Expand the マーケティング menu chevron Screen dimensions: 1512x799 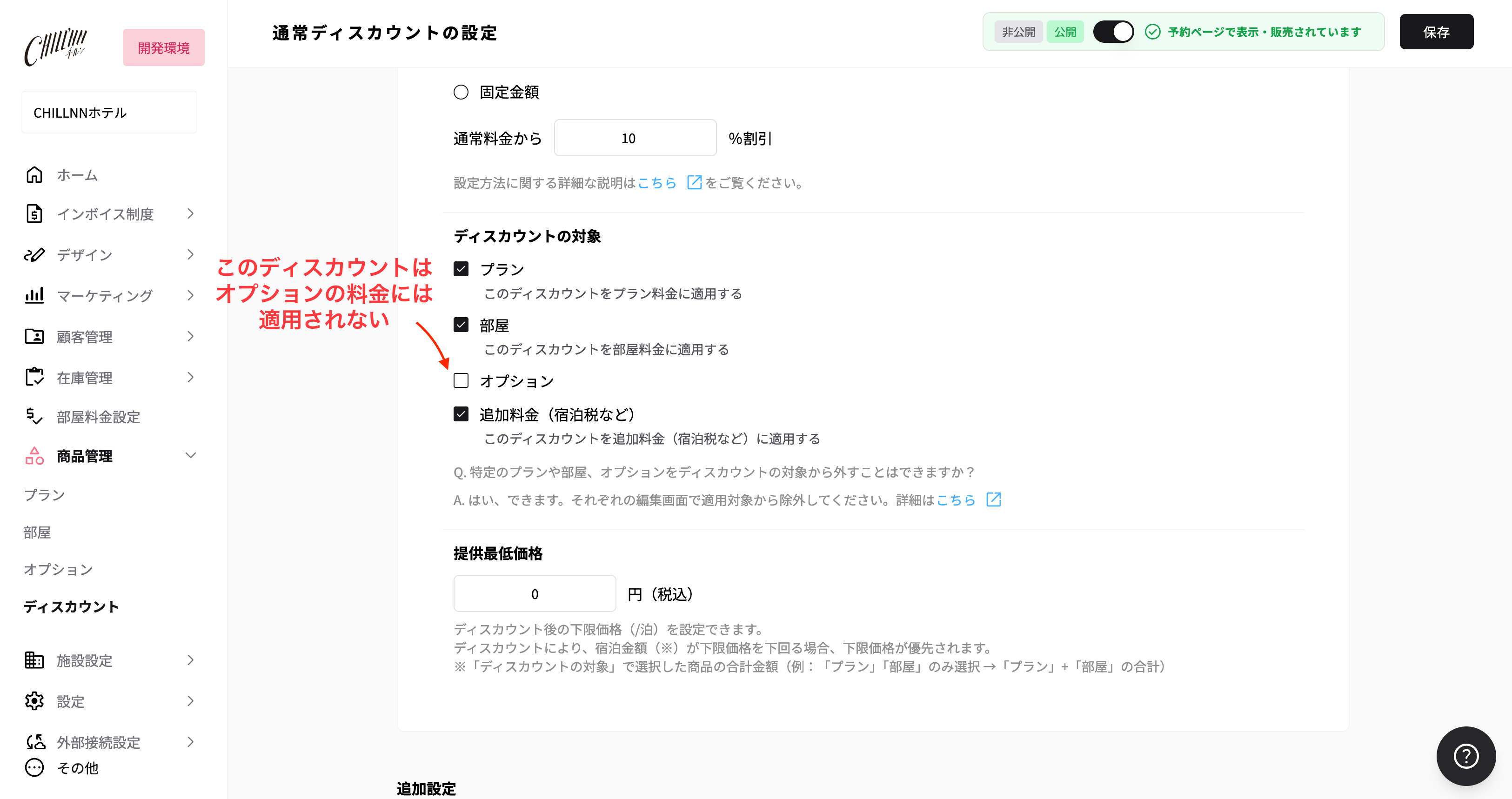[190, 295]
